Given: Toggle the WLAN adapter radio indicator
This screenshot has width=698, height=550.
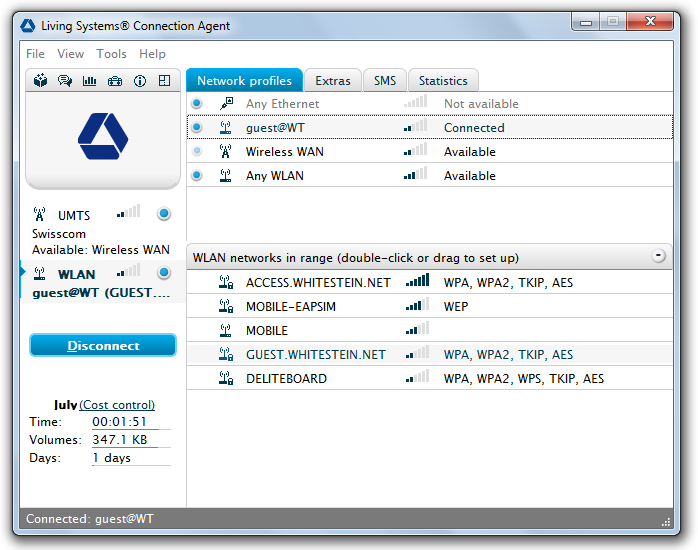Looking at the screenshot, I should pyautogui.click(x=164, y=272).
